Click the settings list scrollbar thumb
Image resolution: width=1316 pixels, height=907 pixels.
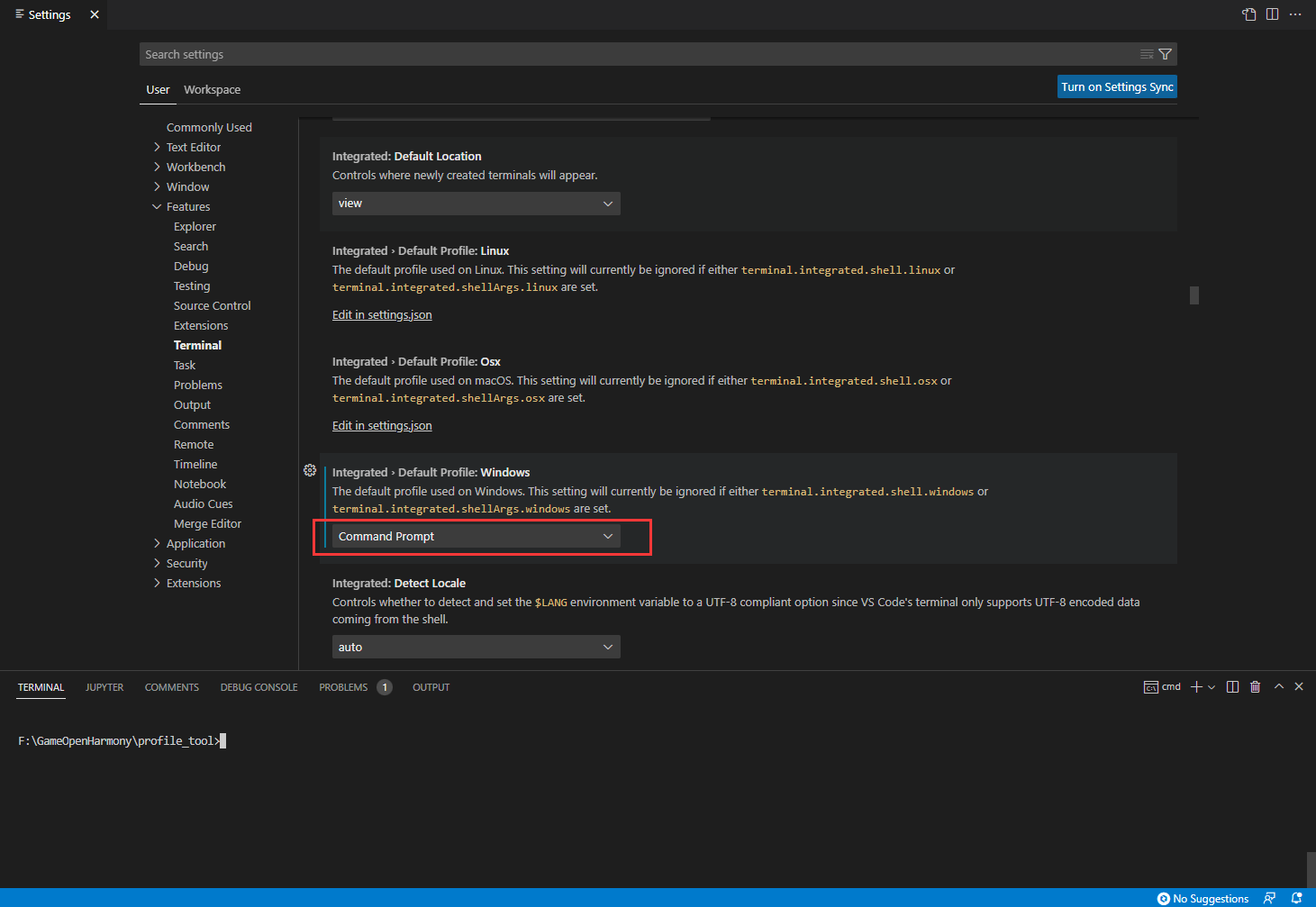pyautogui.click(x=1194, y=295)
